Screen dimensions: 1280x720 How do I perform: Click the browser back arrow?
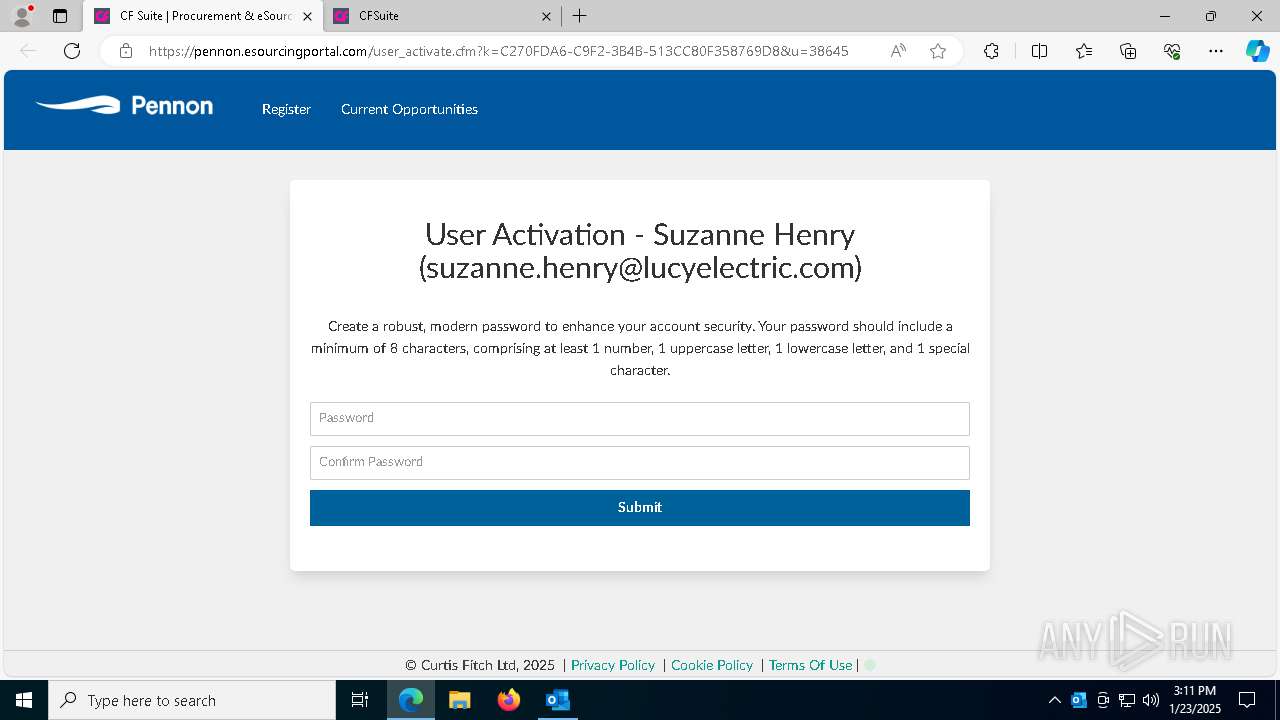(x=28, y=51)
